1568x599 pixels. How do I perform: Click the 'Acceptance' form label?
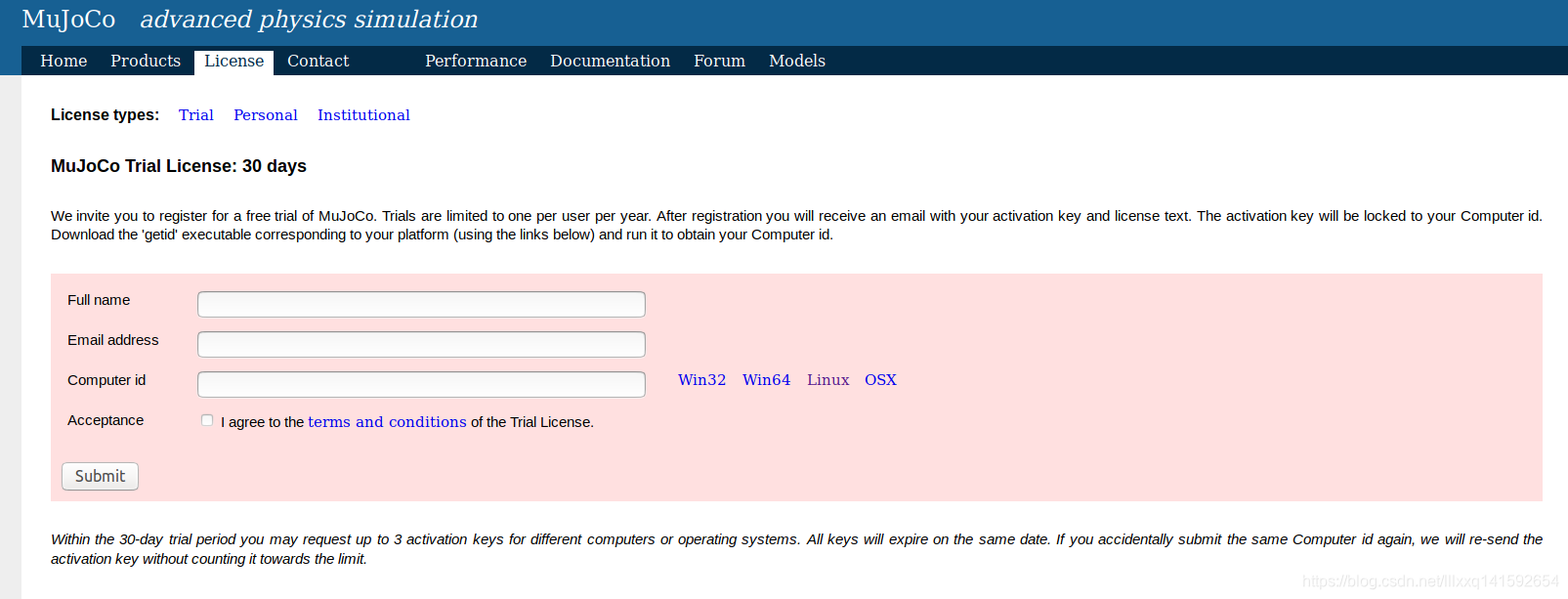[x=106, y=420]
